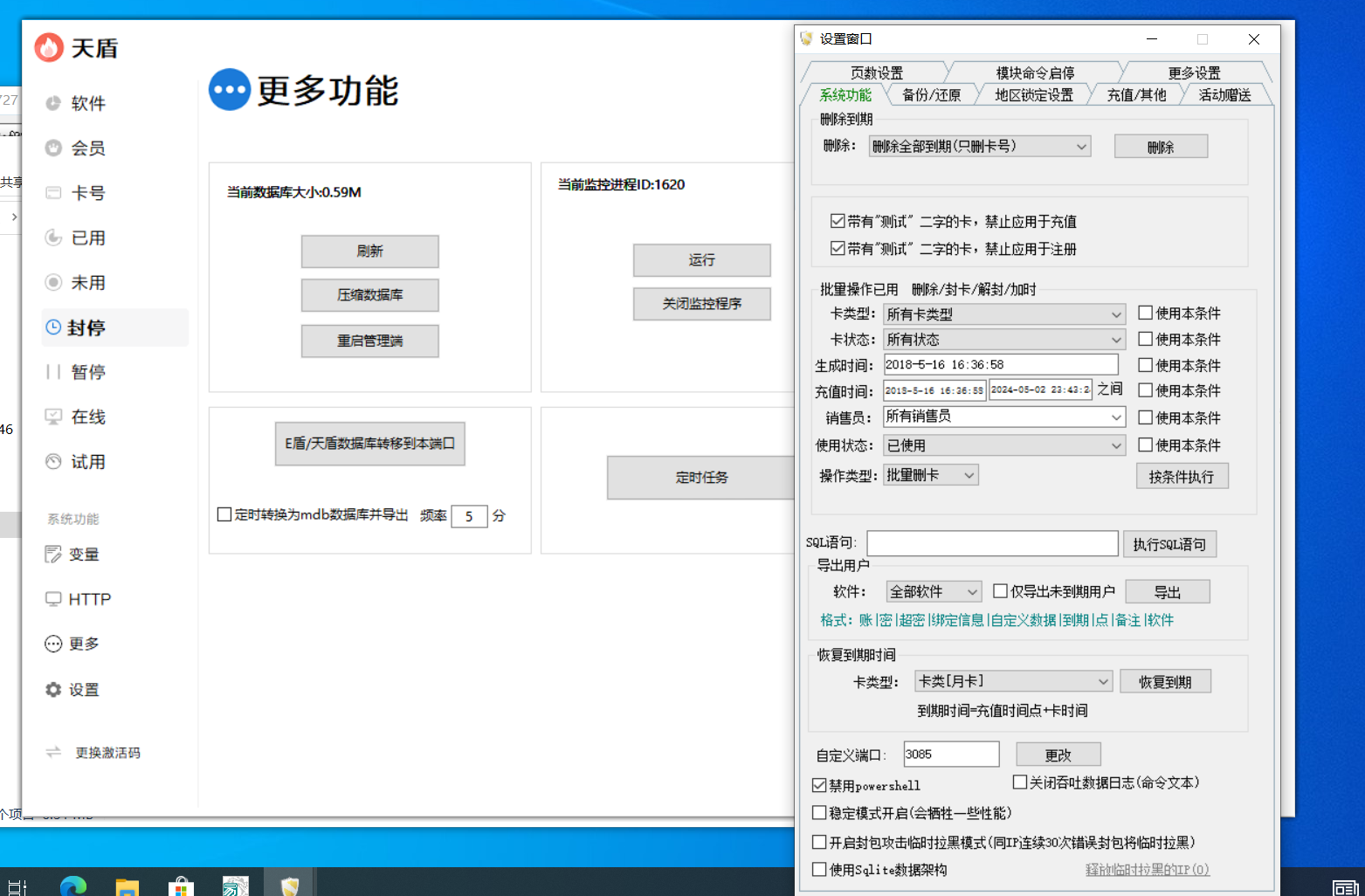
Task: Open the 会员 sidebar icon
Action: click(x=53, y=148)
